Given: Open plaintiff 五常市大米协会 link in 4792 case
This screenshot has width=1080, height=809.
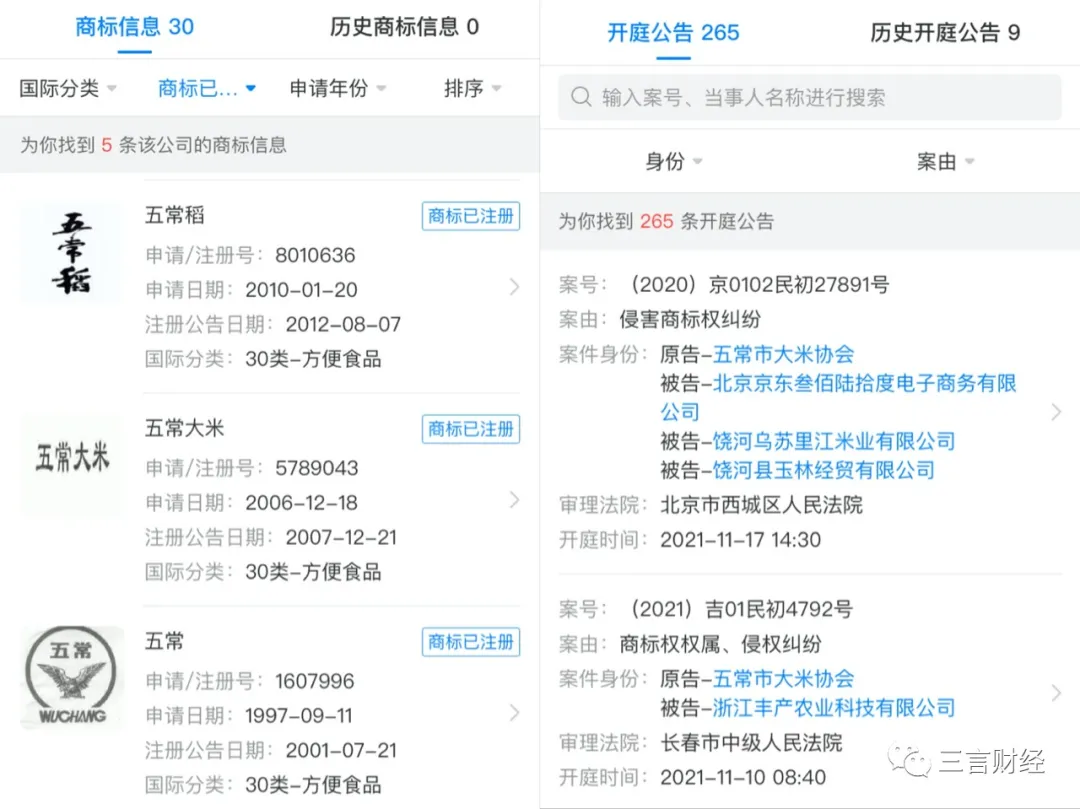Looking at the screenshot, I should [x=783, y=679].
